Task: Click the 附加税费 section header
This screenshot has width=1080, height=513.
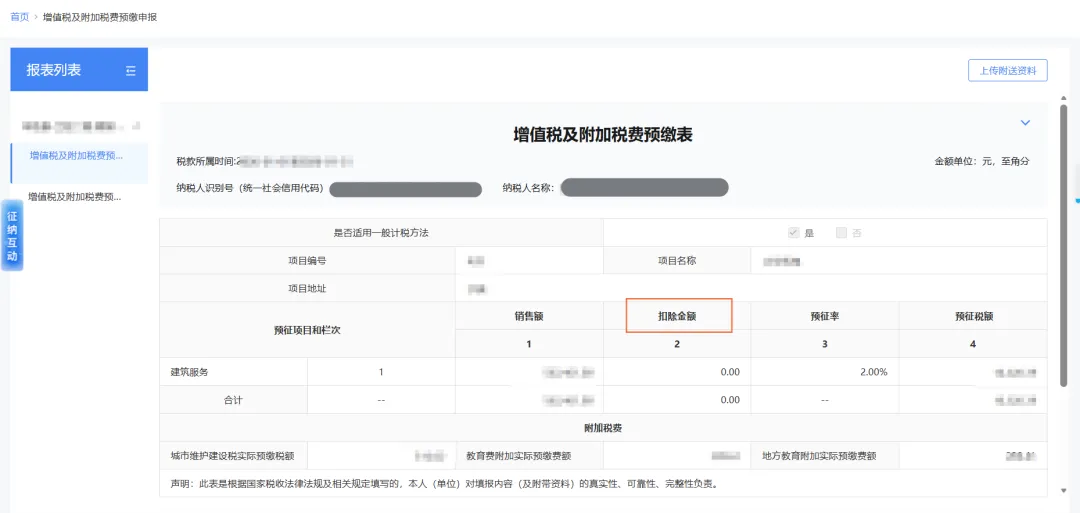Action: point(603,428)
